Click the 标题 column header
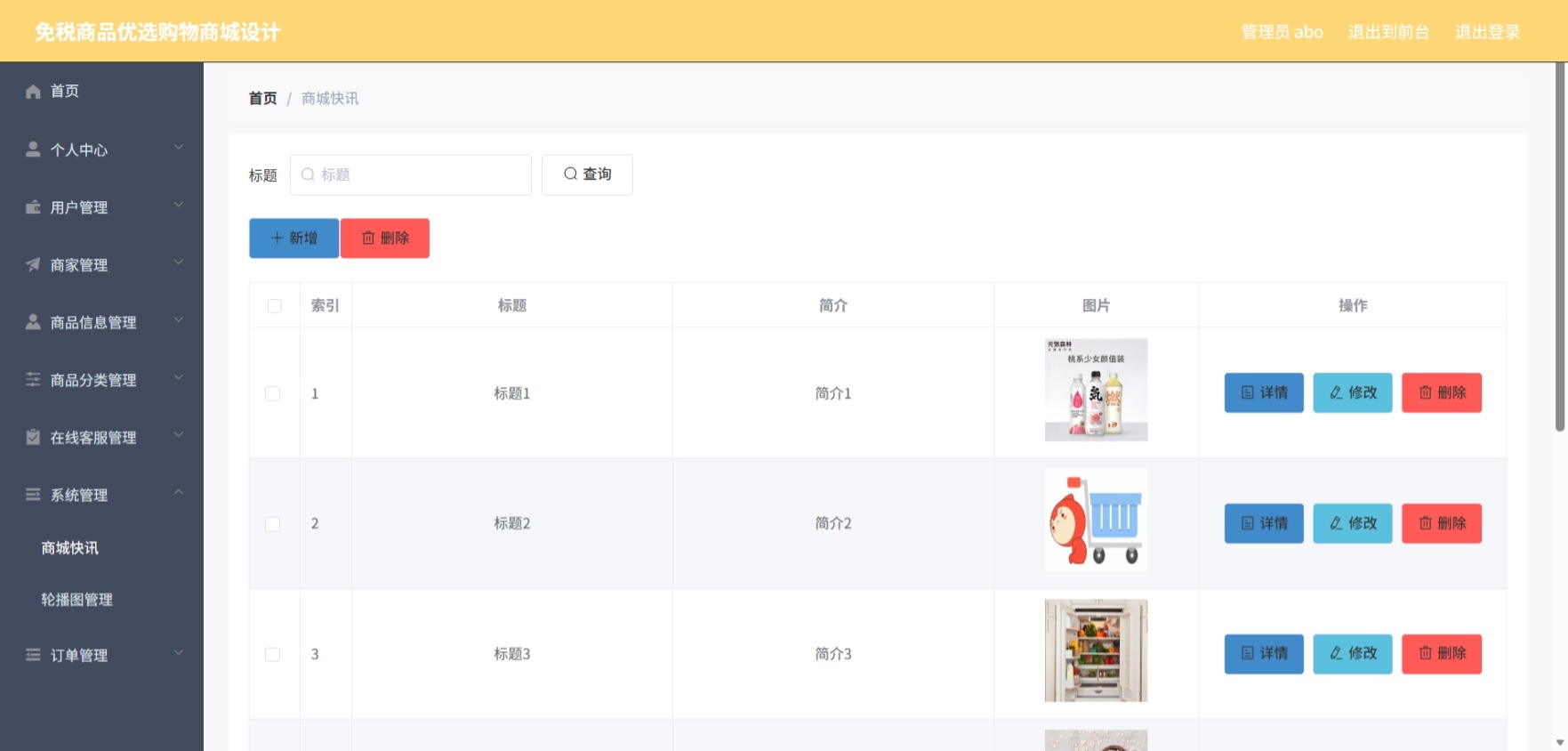 [512, 305]
